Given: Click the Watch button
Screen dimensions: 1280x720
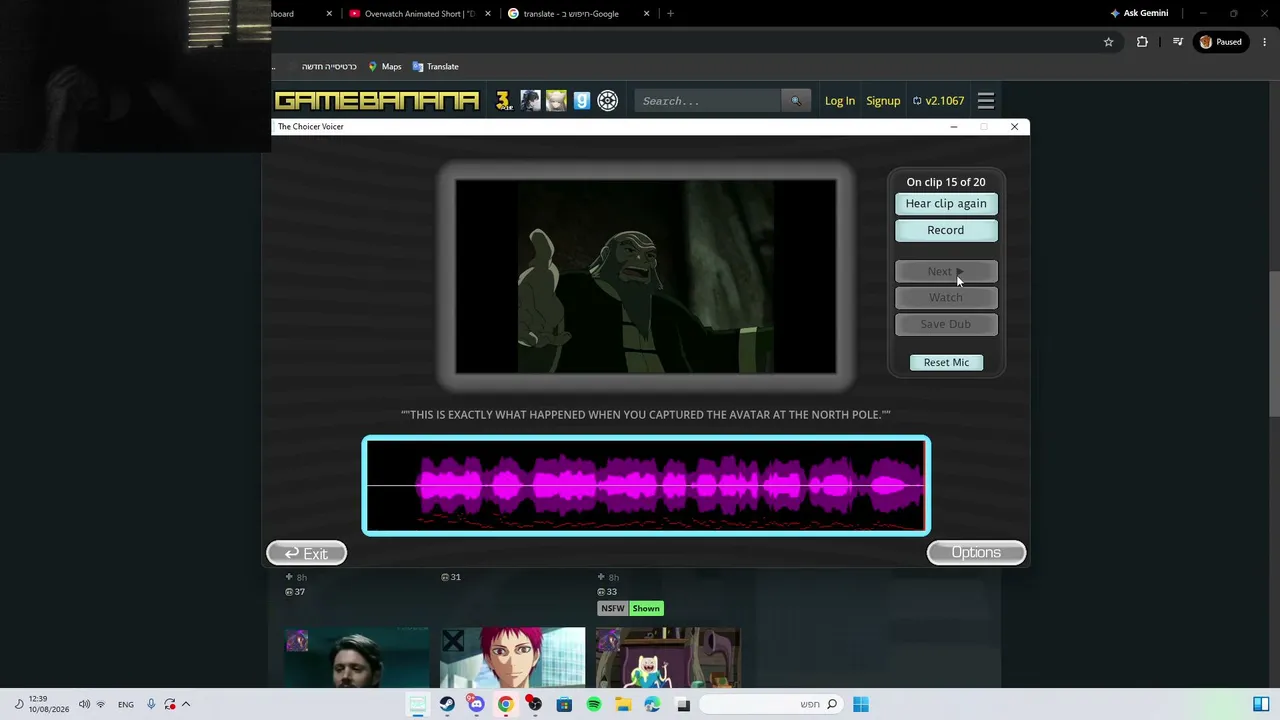Looking at the screenshot, I should click(946, 297).
